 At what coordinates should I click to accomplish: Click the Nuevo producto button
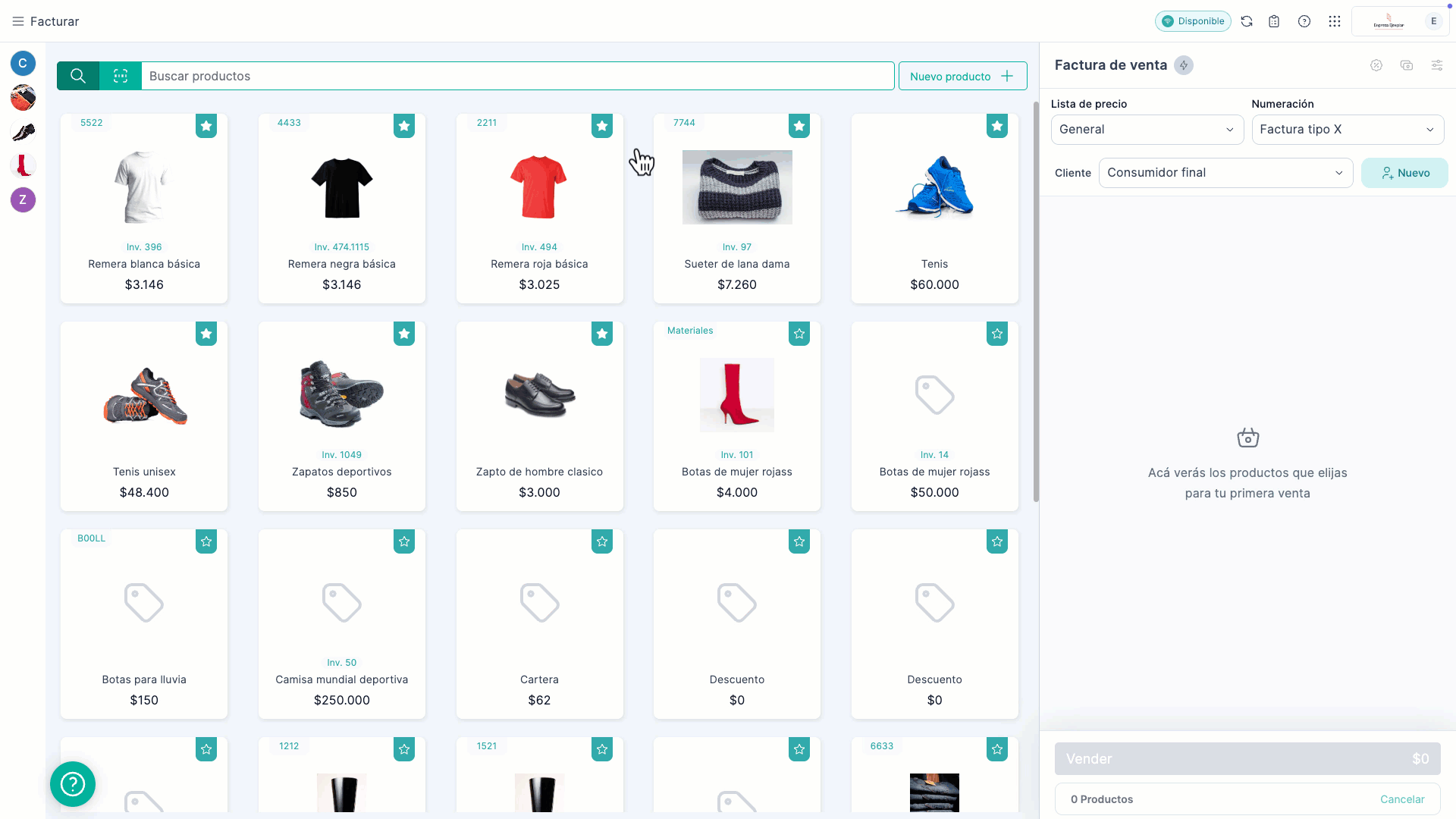[962, 76]
